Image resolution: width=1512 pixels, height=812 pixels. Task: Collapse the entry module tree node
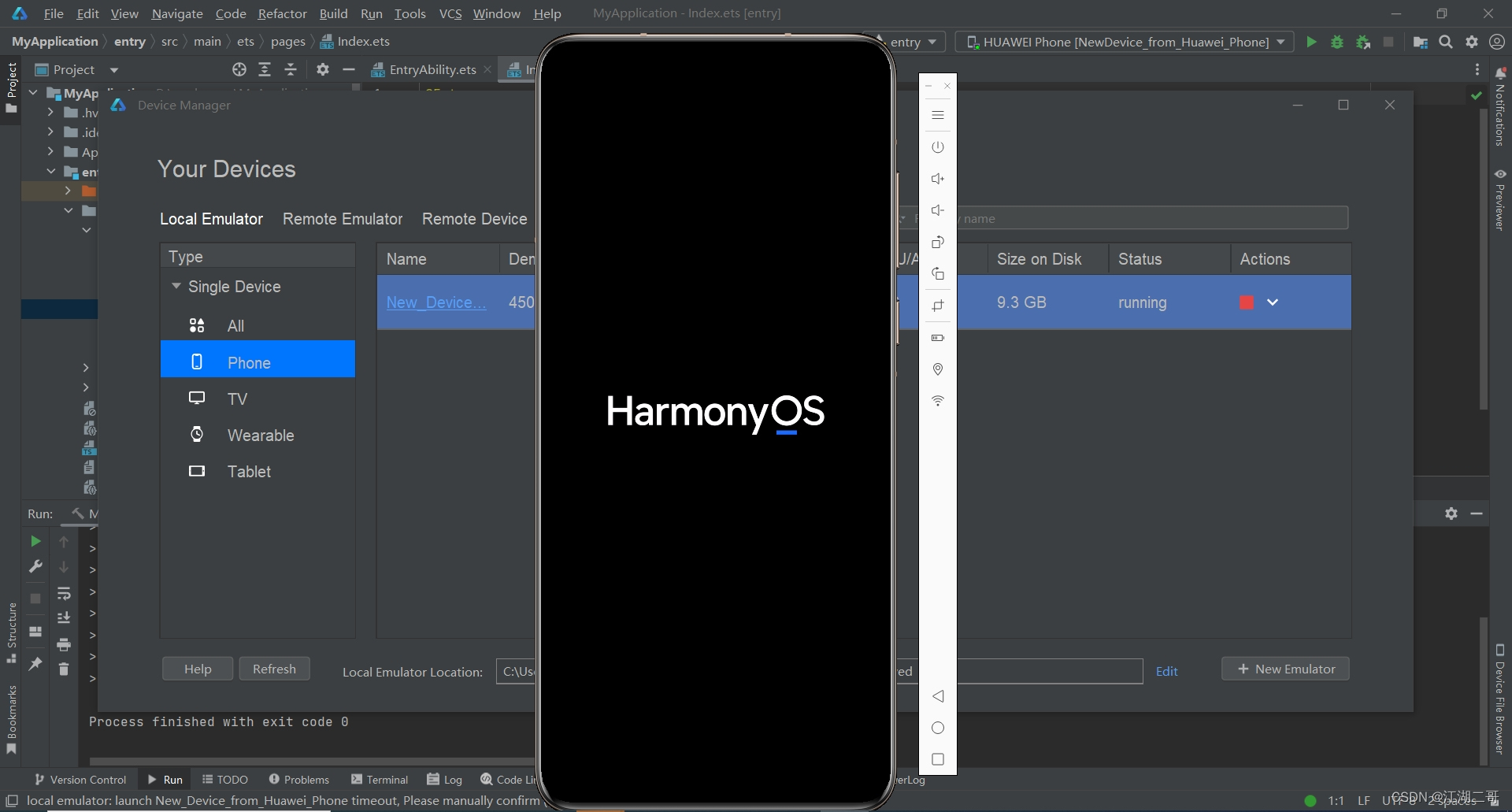(50, 171)
